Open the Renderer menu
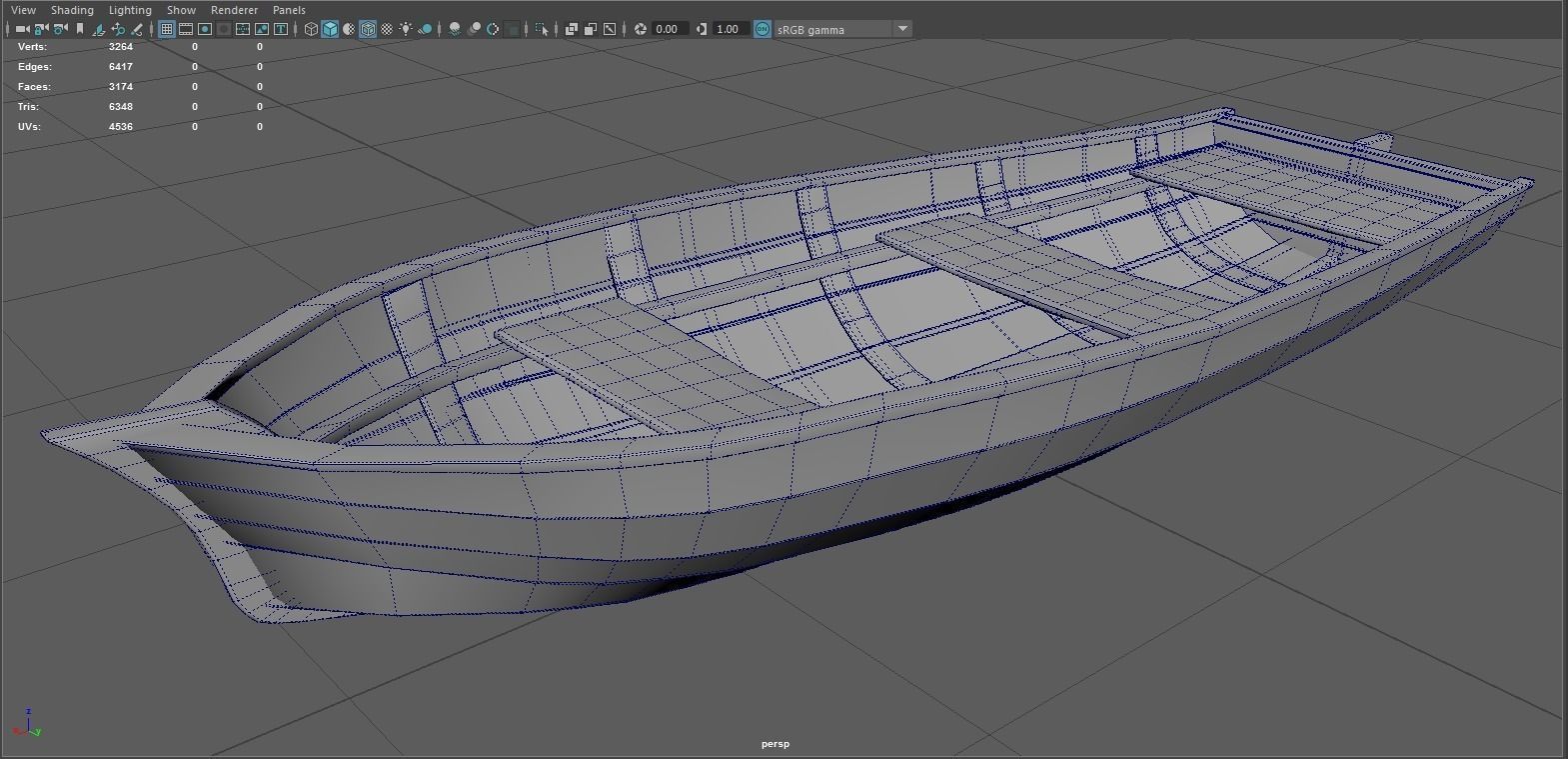Screen dimensions: 1568x759 pos(234,10)
